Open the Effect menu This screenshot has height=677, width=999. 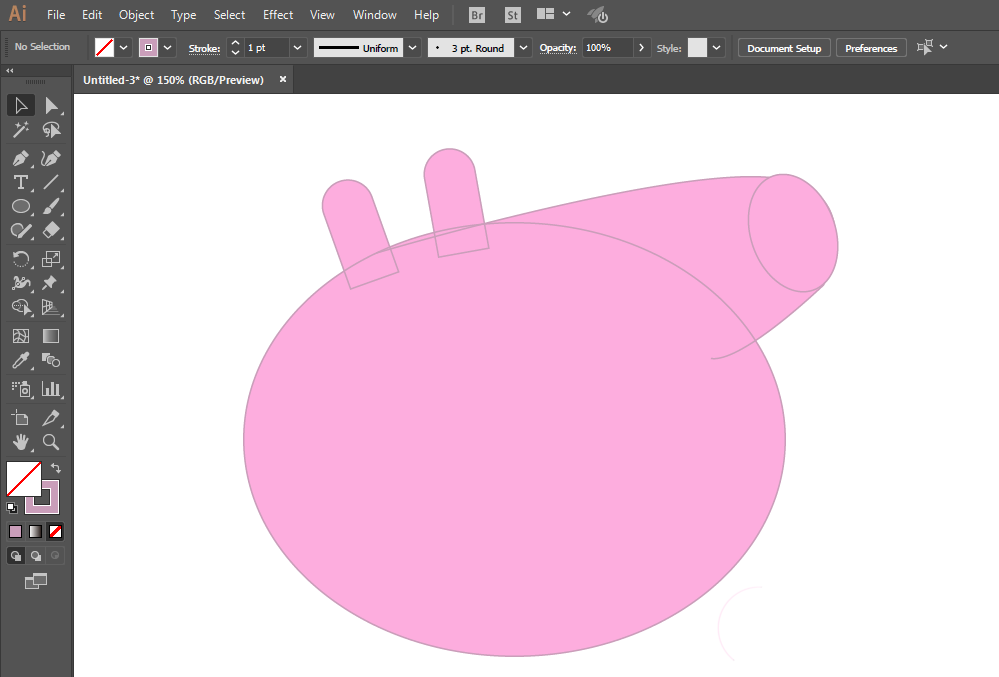278,15
